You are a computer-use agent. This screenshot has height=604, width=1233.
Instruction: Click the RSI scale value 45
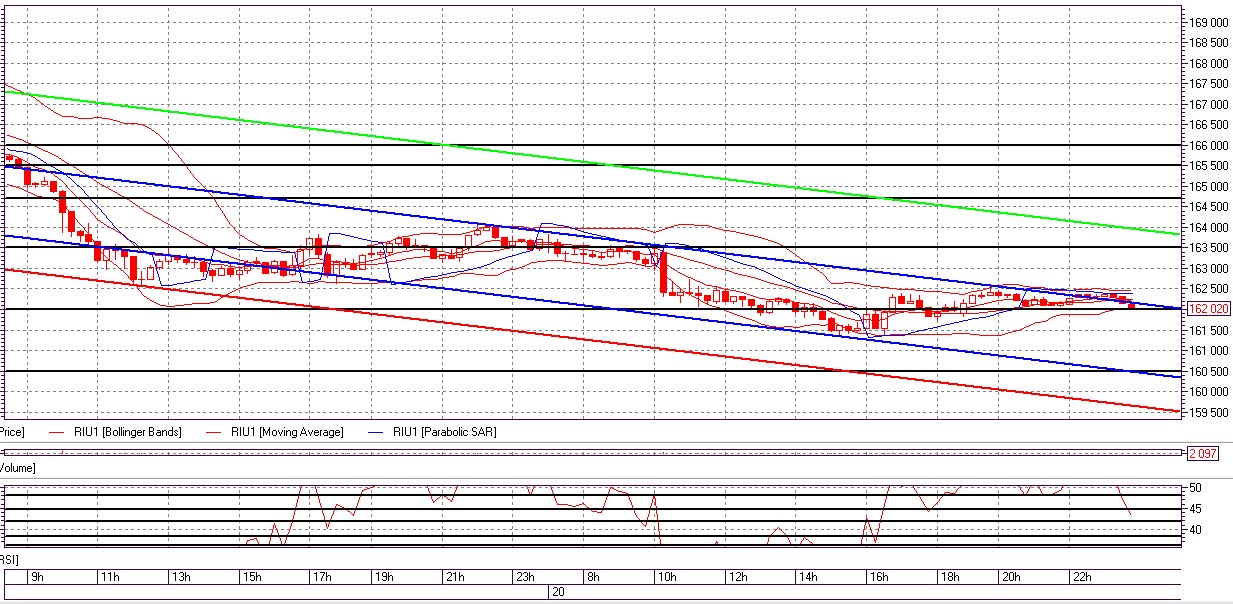coord(1196,509)
